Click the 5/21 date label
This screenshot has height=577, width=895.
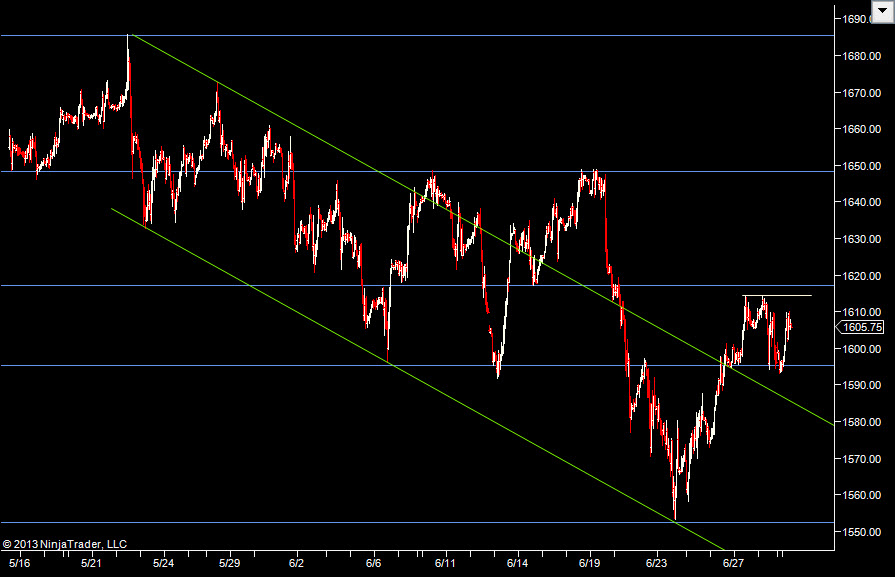point(91,563)
